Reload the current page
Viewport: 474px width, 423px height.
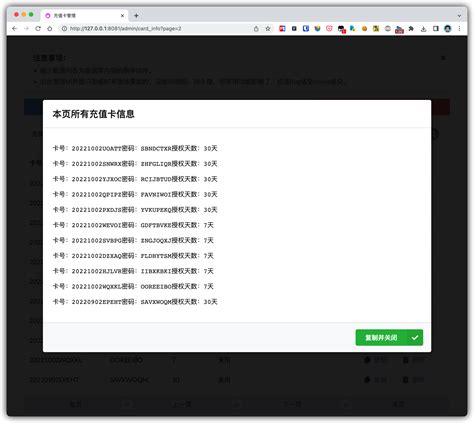tap(38, 29)
